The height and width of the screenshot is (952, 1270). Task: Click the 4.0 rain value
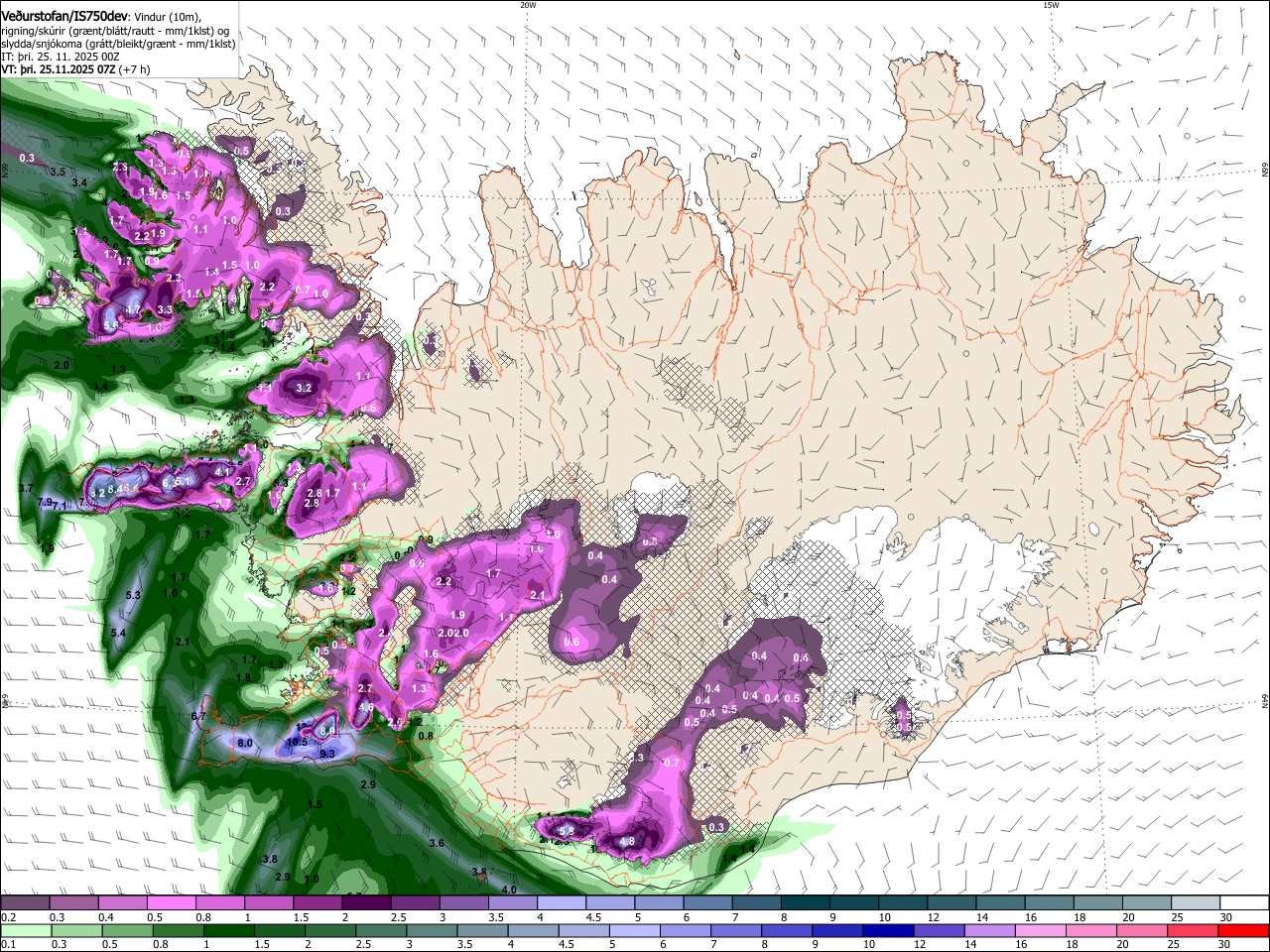pyautogui.click(x=509, y=891)
